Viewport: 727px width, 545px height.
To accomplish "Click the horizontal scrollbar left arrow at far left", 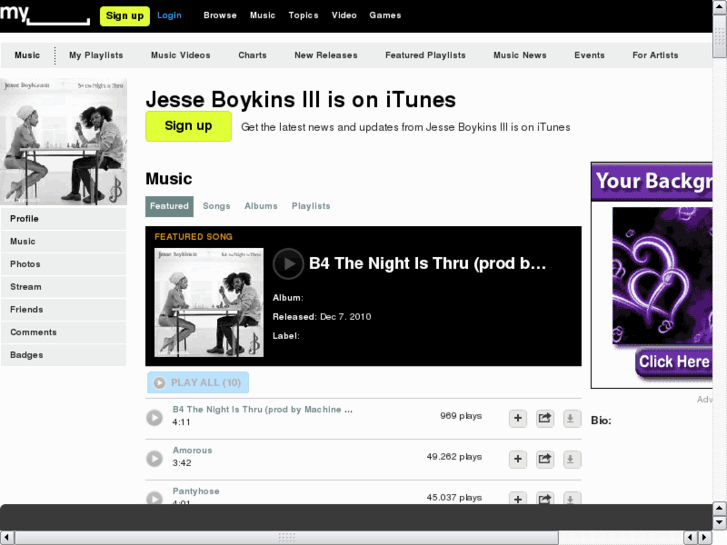I will click(x=6, y=537).
